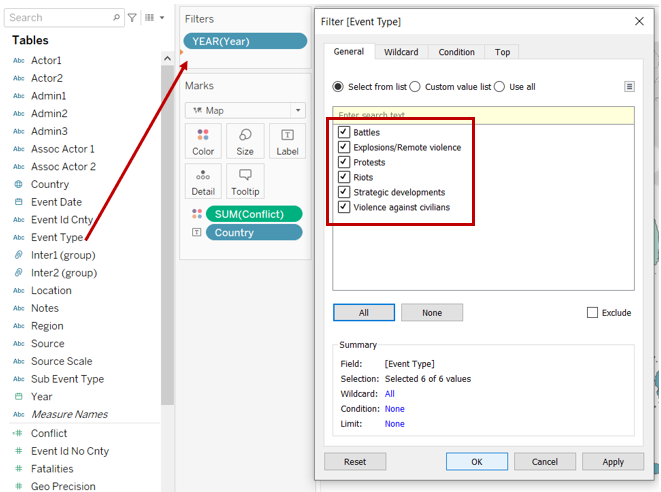Uncheck the Battles checkbox
This screenshot has width=661, height=492.
[344, 132]
